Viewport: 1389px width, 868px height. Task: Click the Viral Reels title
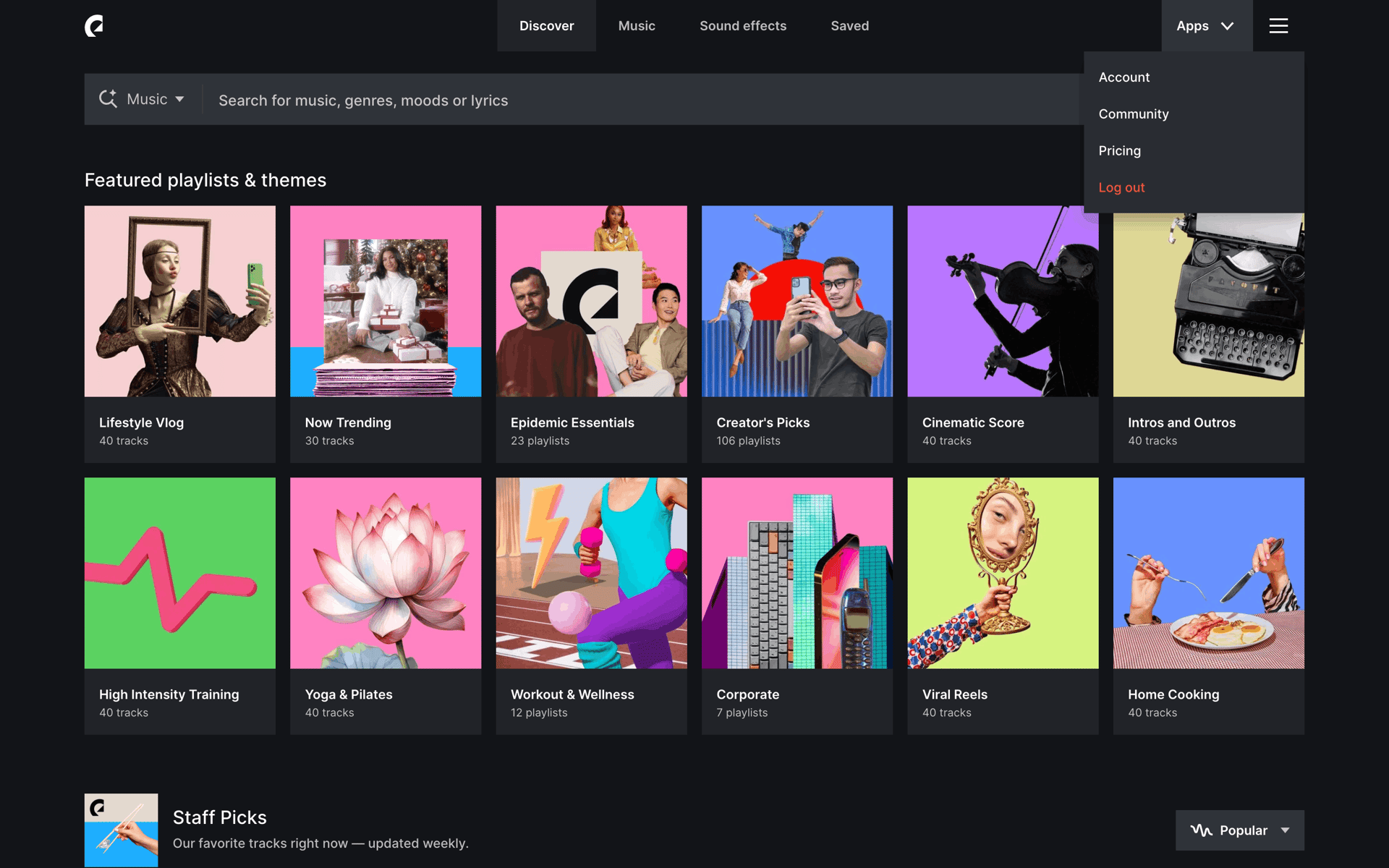coord(954,694)
